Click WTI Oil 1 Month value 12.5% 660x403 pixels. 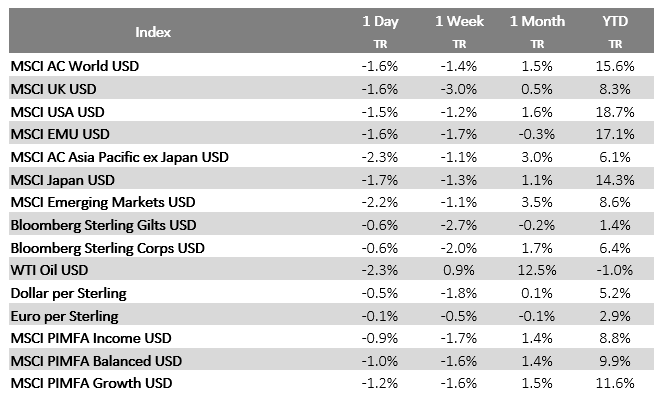537,270
